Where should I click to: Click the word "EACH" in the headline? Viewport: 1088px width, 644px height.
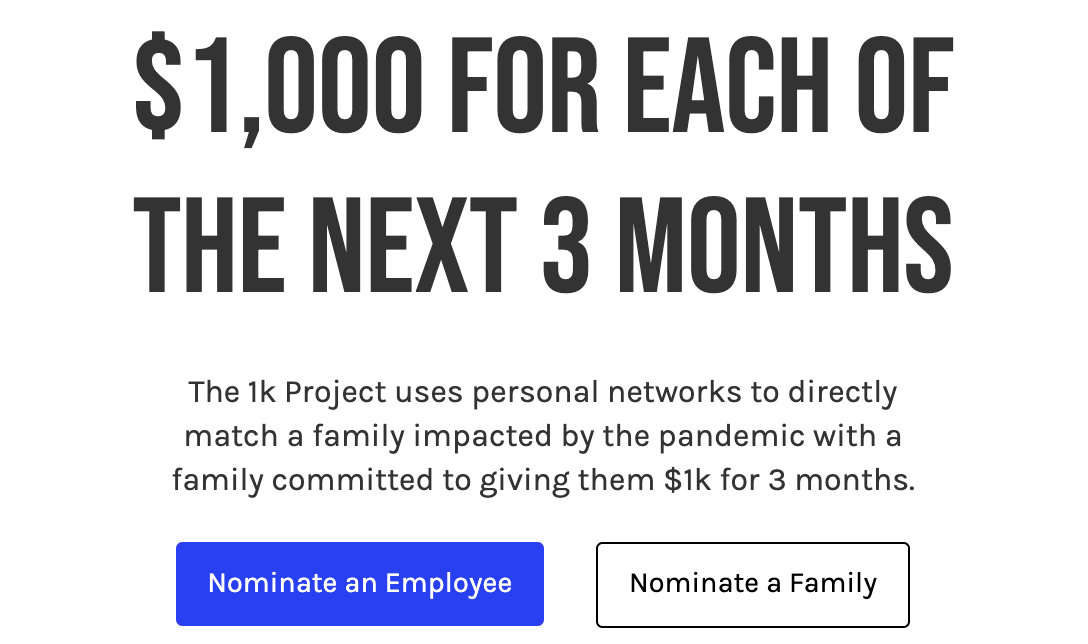click(727, 86)
